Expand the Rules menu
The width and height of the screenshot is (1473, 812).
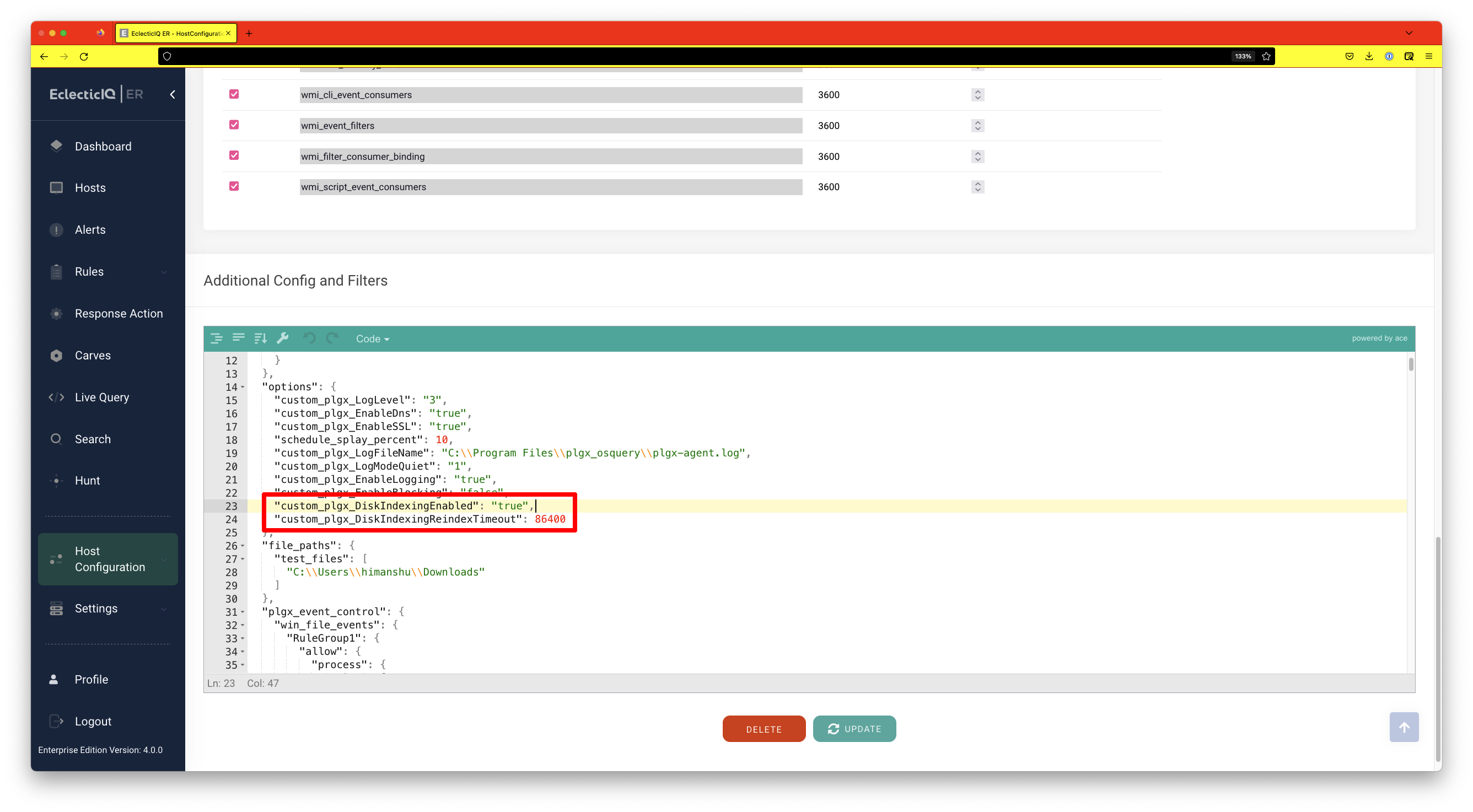coord(164,272)
